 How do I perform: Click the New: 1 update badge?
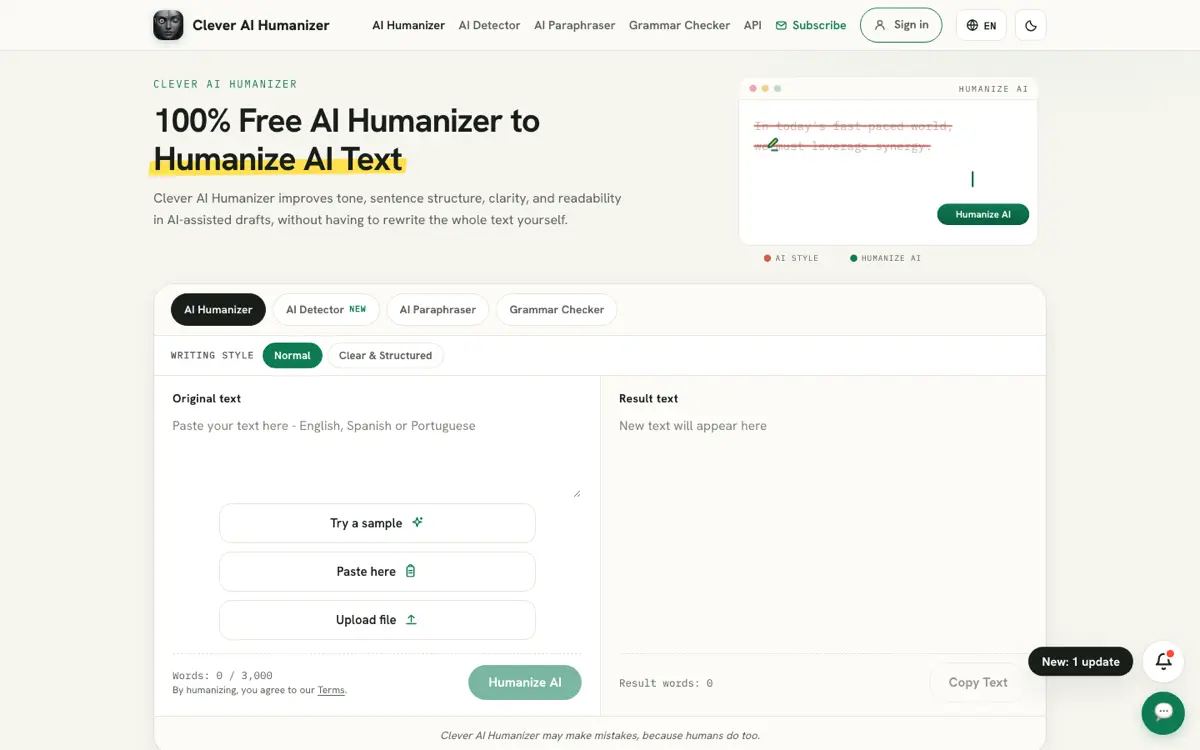(1080, 661)
